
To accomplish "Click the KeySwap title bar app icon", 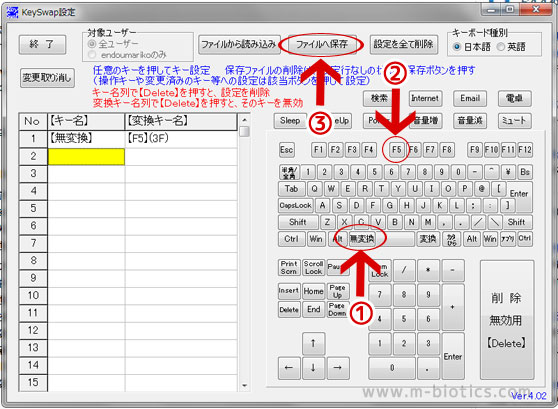I will [x=12, y=12].
